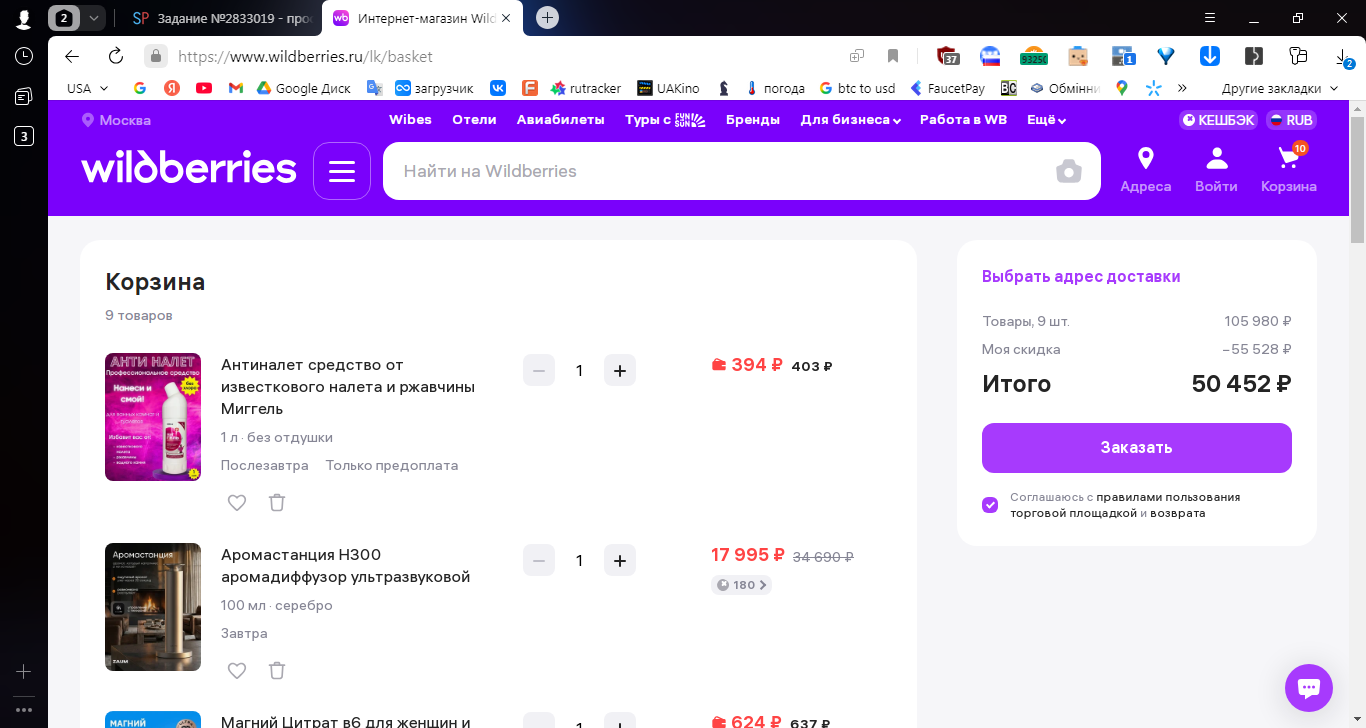Click the Аромастанция product thumbnail
Screen dimensions: 1366x728
[153, 607]
